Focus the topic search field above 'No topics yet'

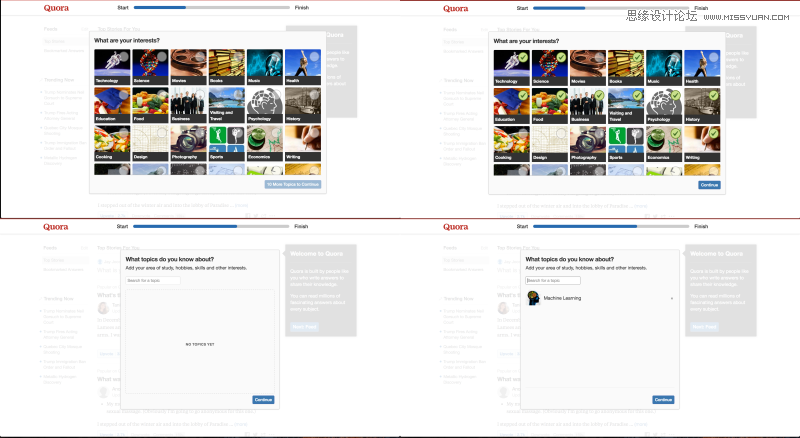[x=153, y=280]
